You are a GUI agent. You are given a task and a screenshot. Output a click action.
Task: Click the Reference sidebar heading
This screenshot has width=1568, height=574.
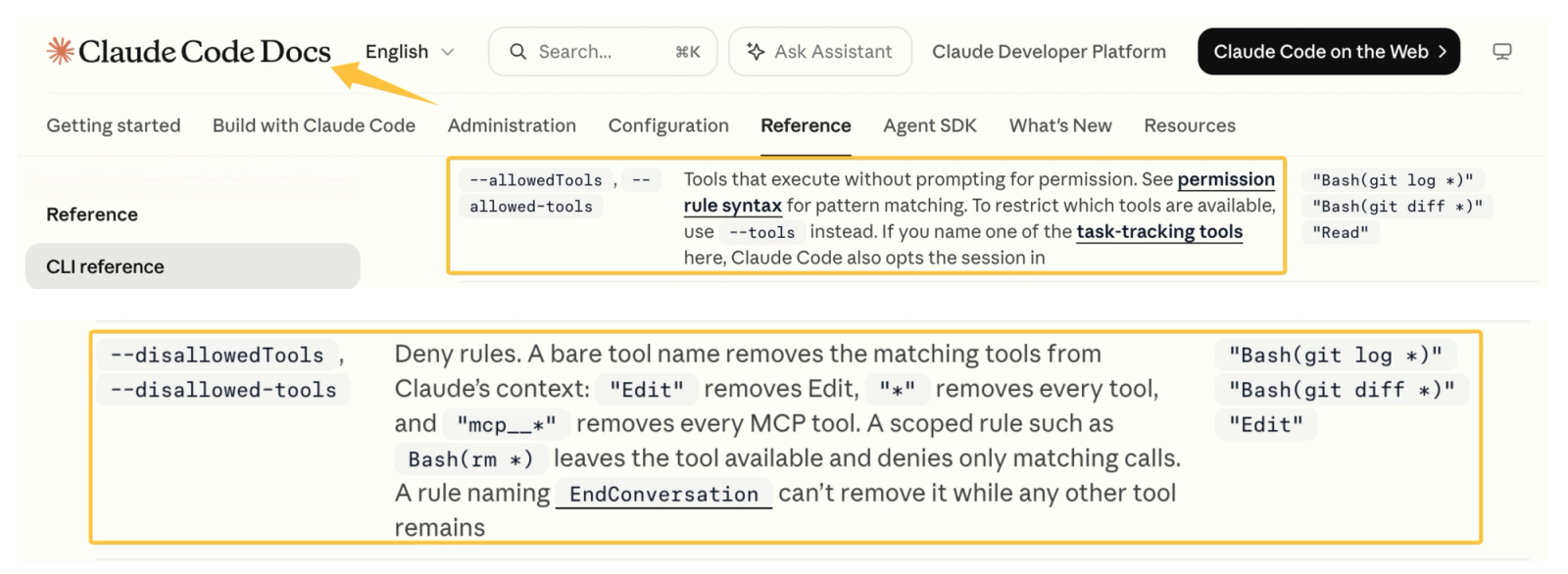[x=92, y=215]
